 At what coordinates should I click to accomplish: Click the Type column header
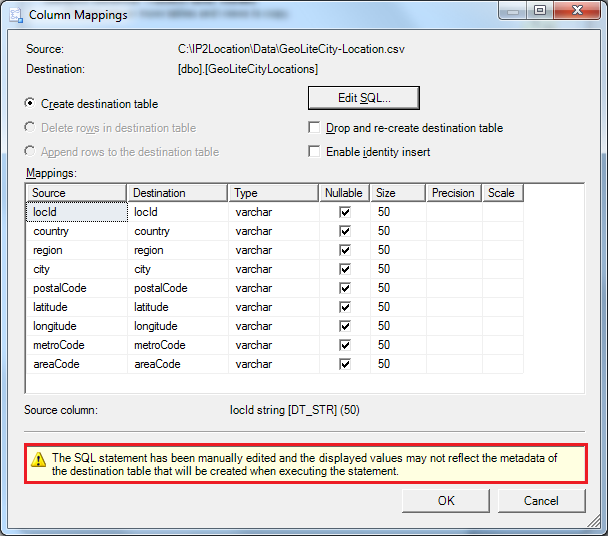pos(274,193)
